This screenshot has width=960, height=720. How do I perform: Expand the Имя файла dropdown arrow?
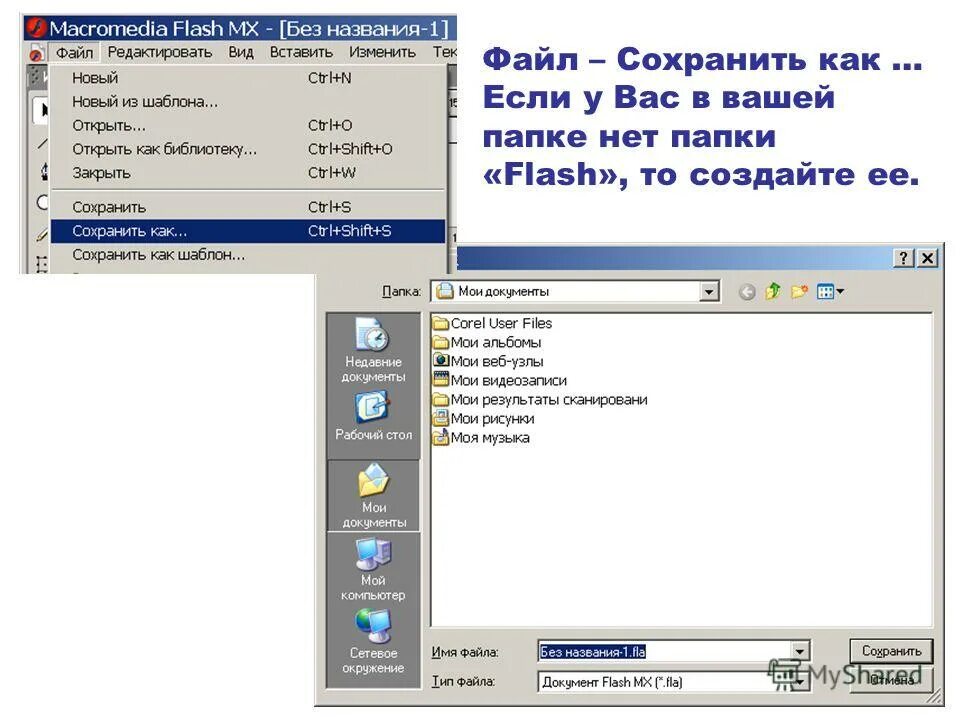click(x=800, y=651)
